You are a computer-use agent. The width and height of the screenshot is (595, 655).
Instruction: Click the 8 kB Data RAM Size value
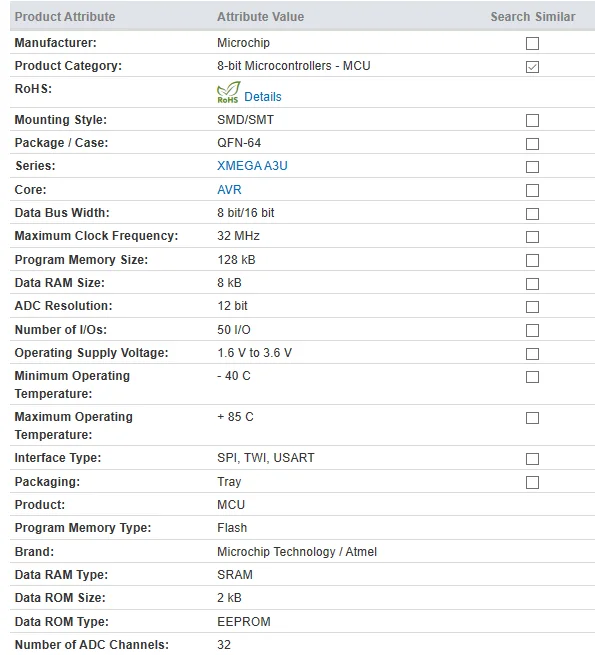pyautogui.click(x=229, y=283)
